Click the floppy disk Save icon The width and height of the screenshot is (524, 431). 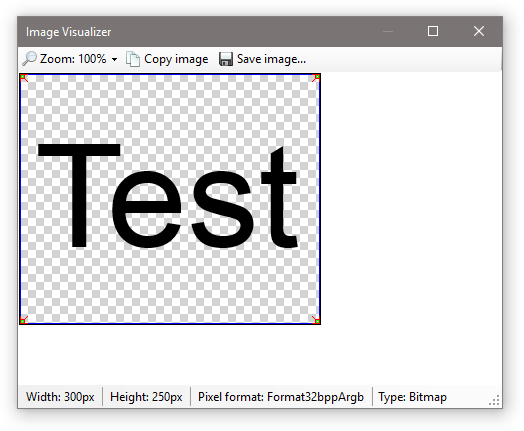point(226,59)
